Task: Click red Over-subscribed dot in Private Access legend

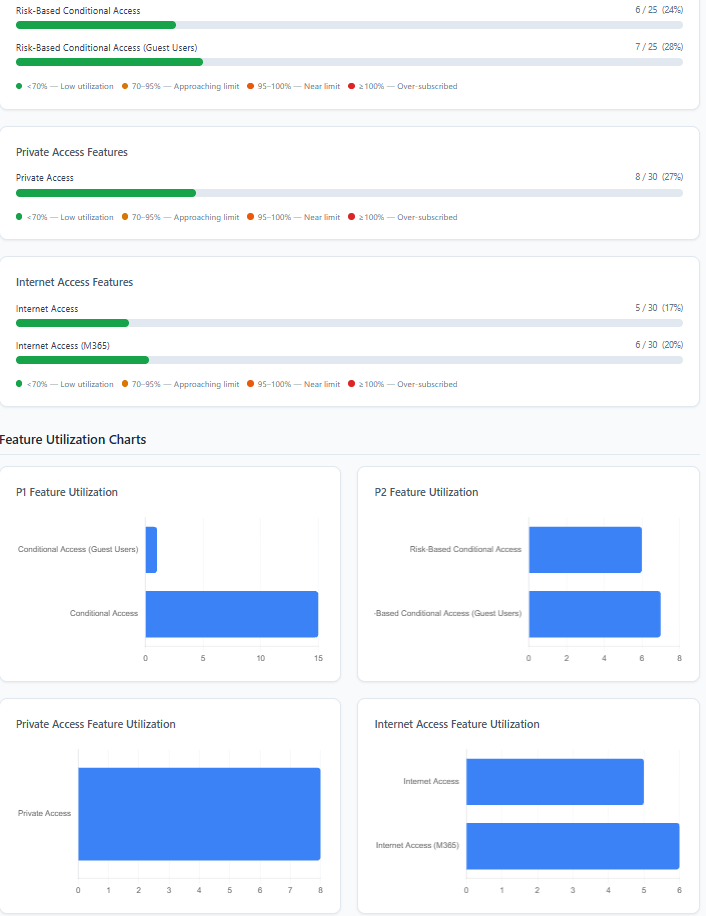Action: [351, 217]
